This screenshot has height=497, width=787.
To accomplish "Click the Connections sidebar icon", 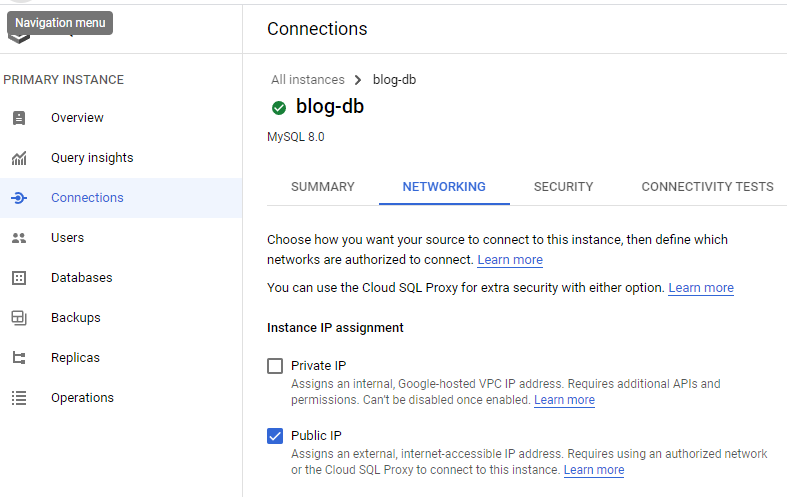I will 19,198.
